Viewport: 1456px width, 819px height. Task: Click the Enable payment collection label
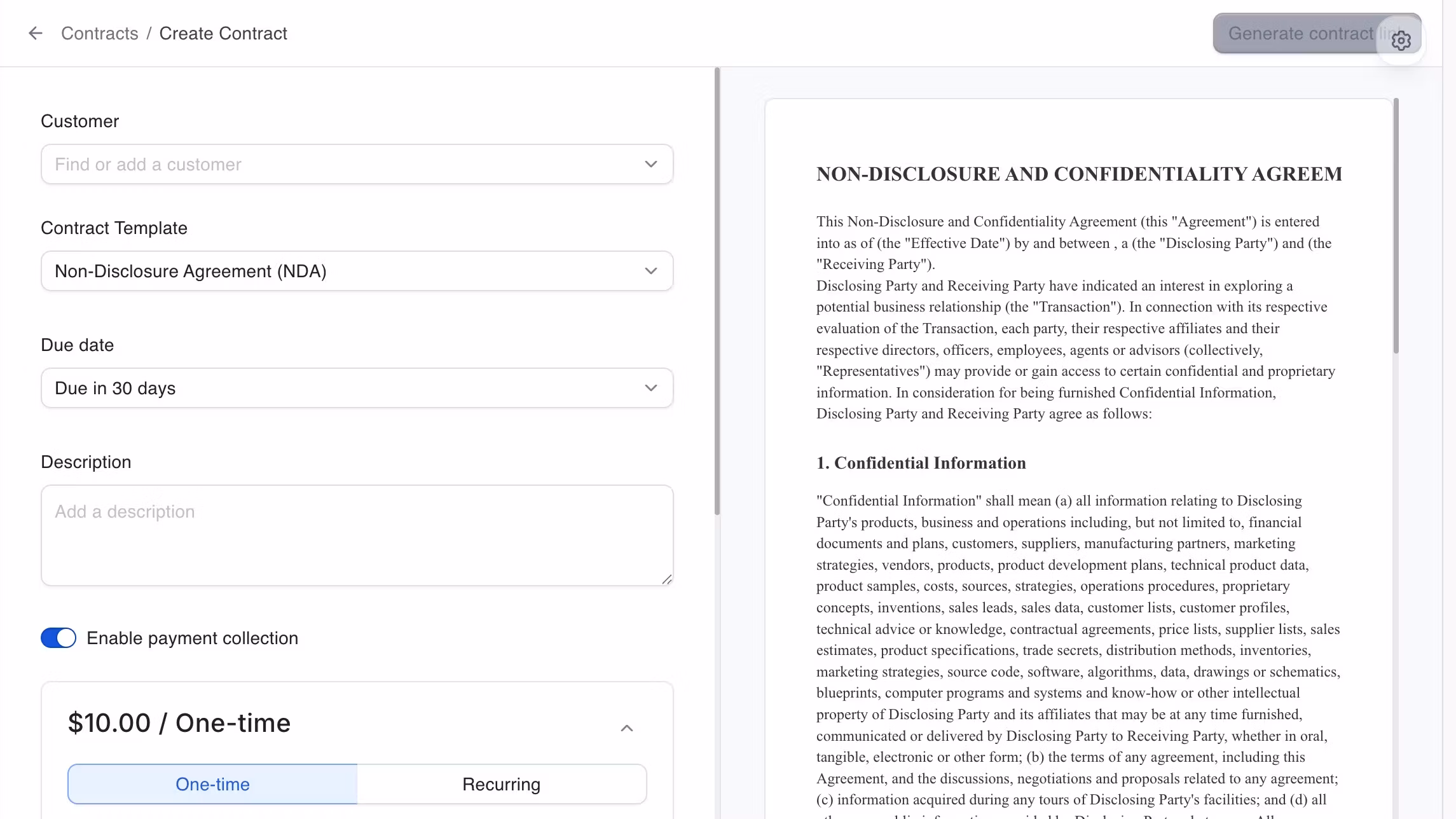pos(192,638)
